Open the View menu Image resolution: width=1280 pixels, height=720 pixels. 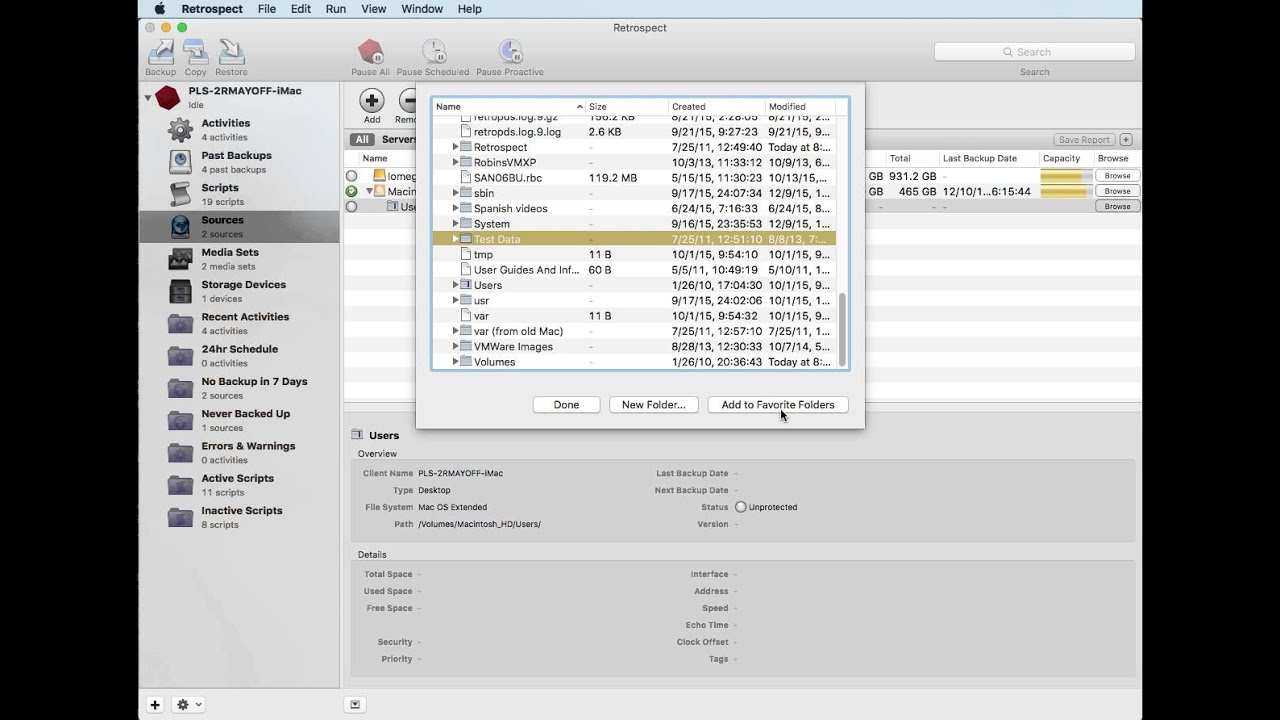(374, 9)
